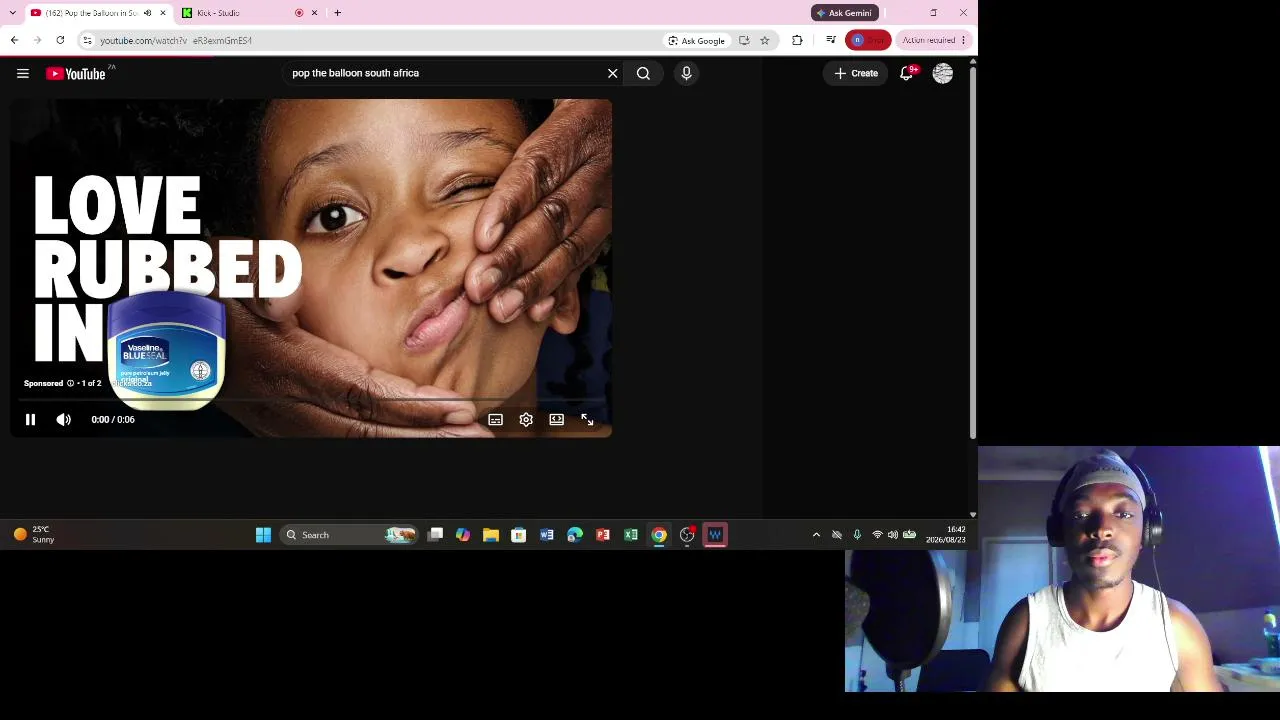Open the Chrome profile button
Image resolution: width=1280 pixels, height=720 pixels.
(868, 40)
